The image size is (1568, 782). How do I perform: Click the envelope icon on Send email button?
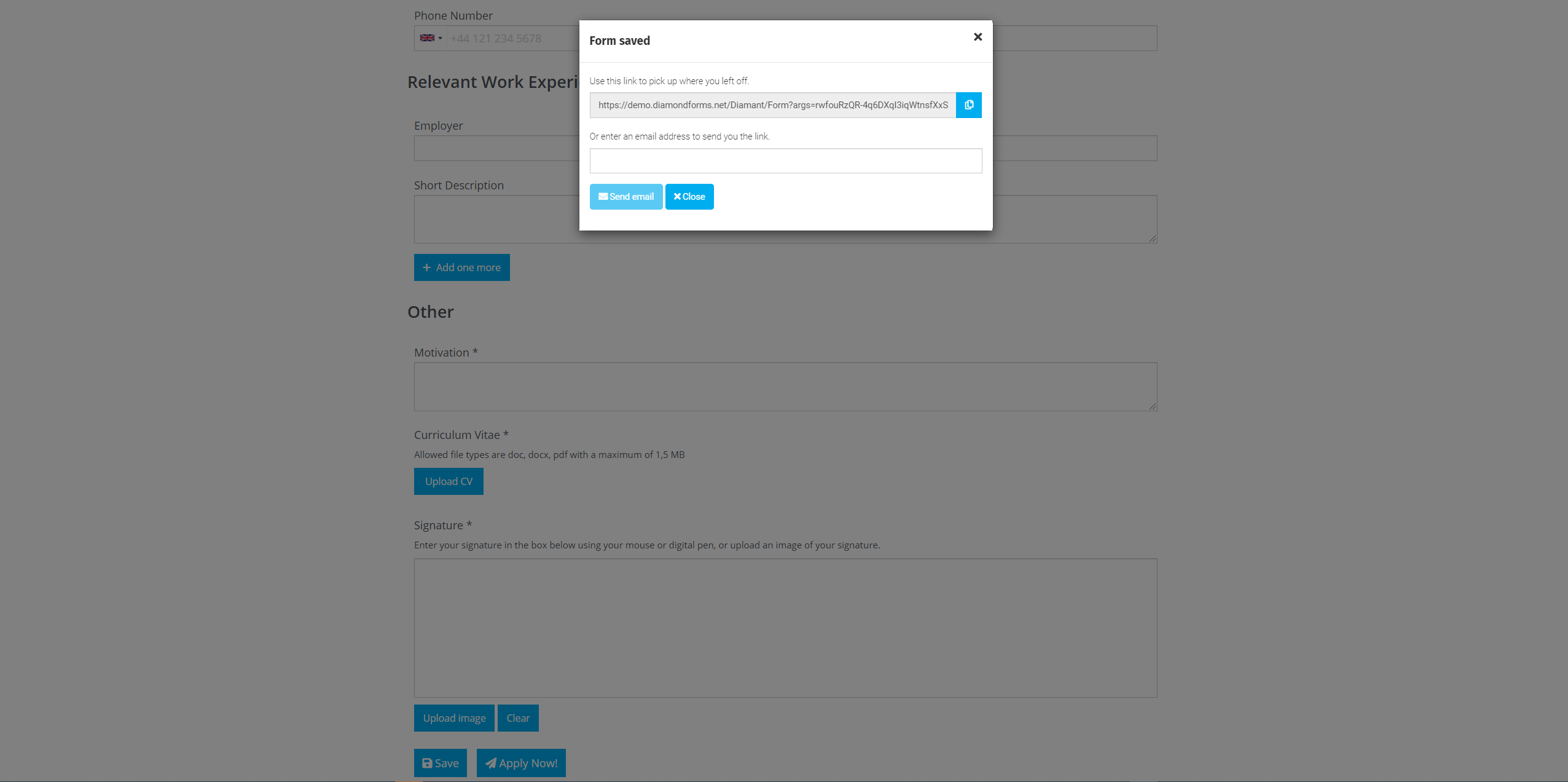click(604, 196)
